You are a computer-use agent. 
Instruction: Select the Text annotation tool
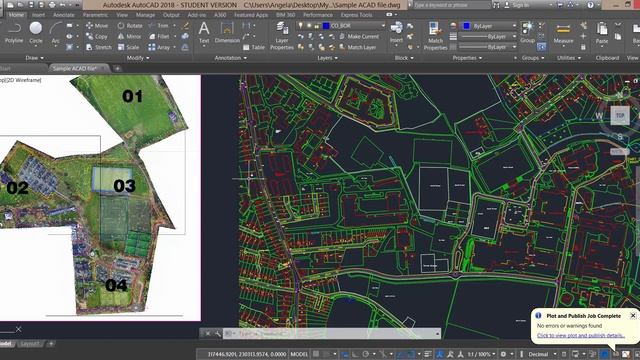click(x=204, y=33)
